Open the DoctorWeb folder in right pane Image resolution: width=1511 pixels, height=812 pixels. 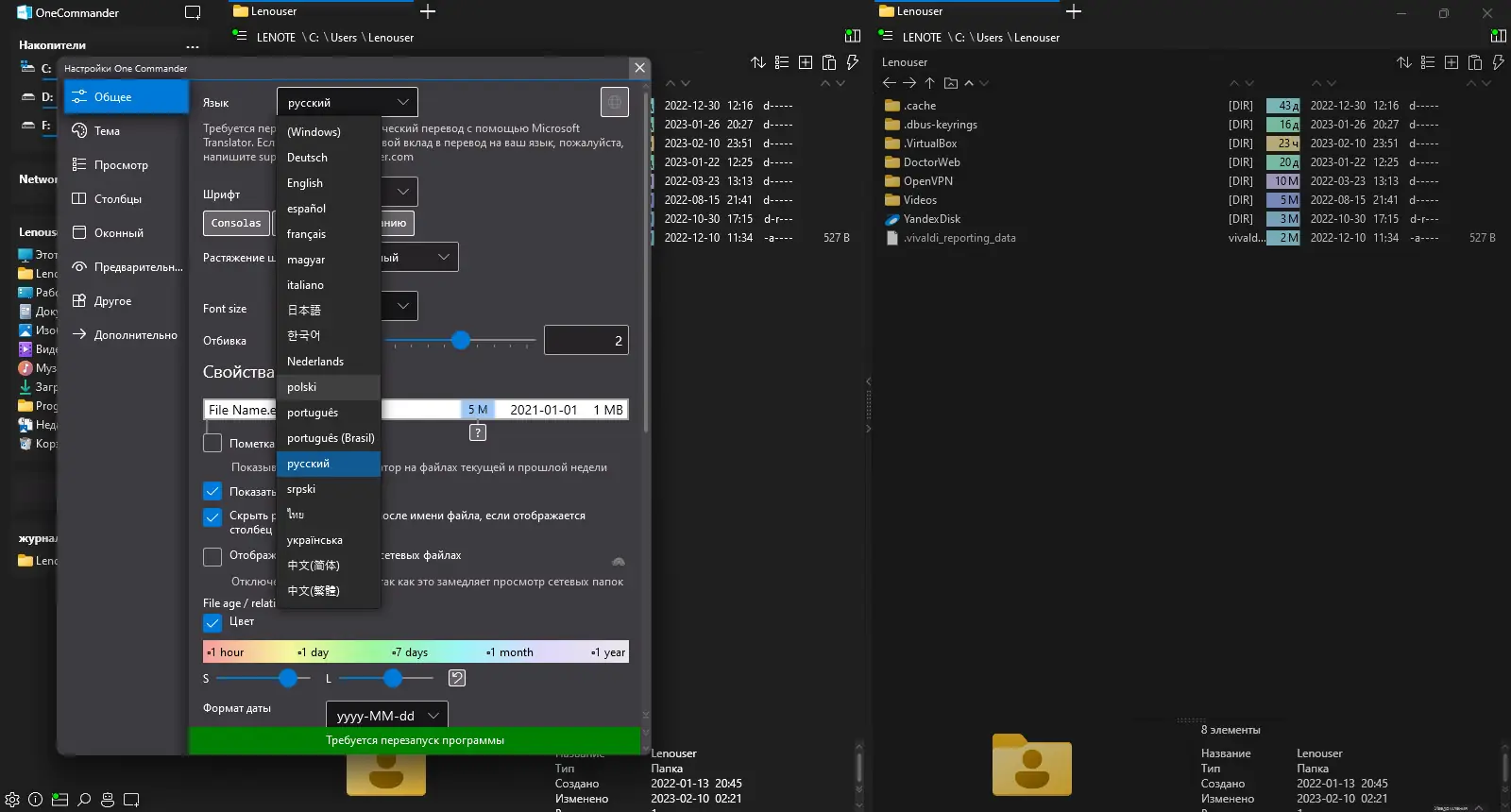coord(931,162)
